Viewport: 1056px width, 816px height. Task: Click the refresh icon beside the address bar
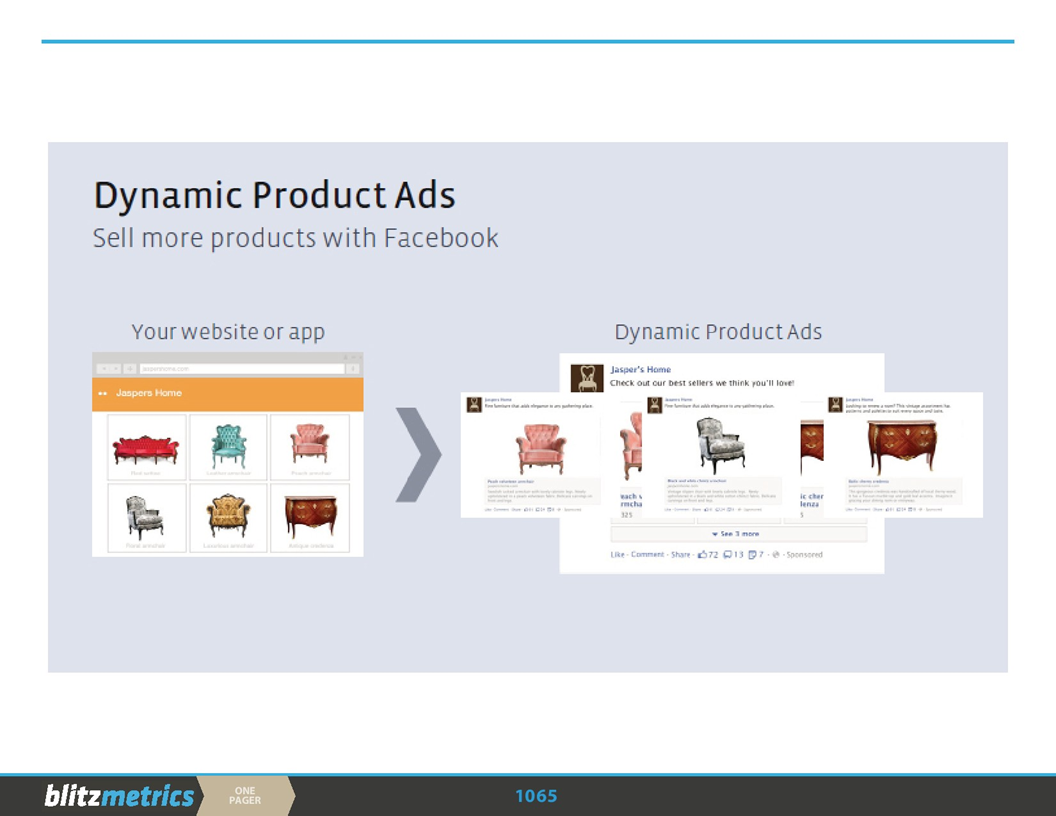130,368
